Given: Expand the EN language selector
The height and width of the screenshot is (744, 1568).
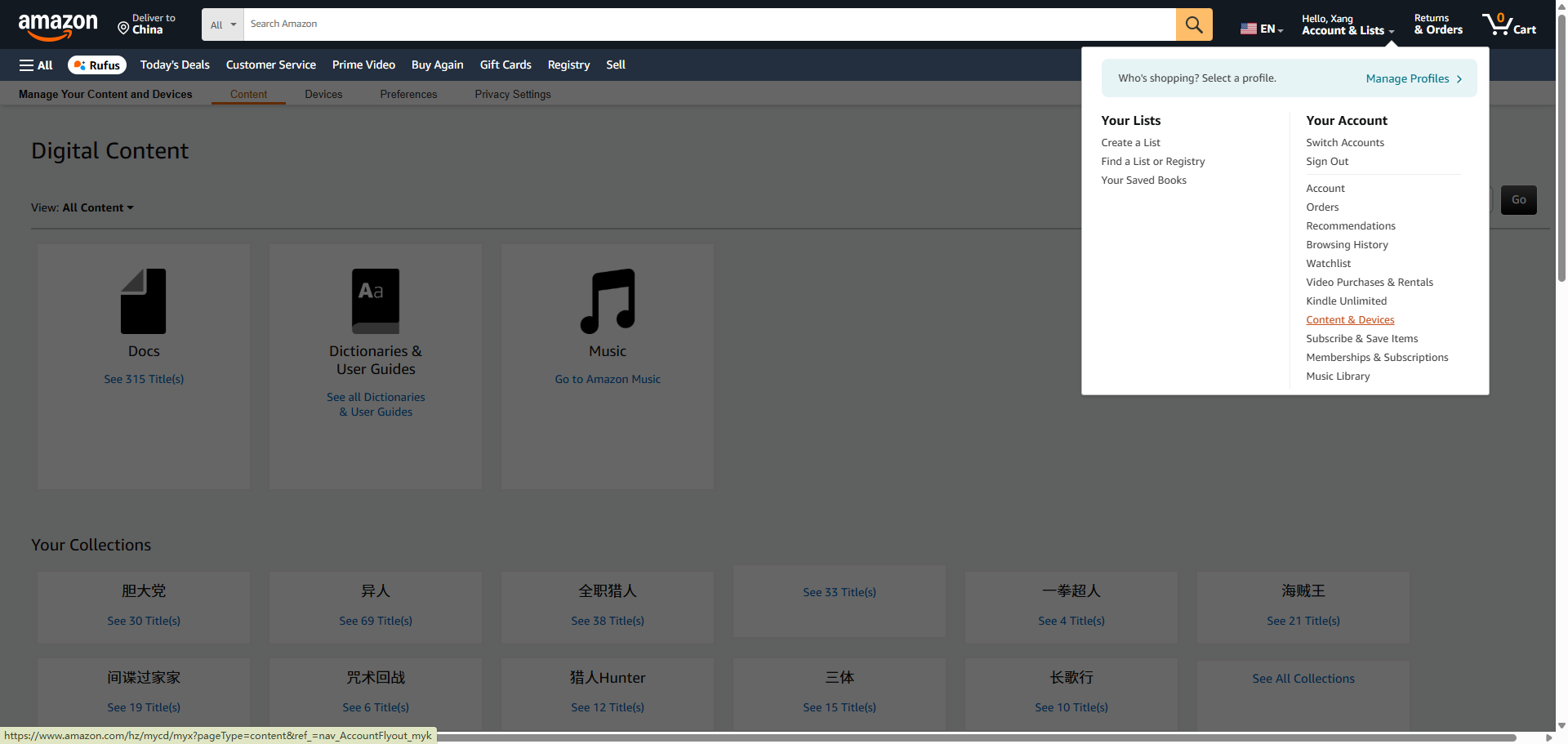Looking at the screenshot, I should [1263, 29].
